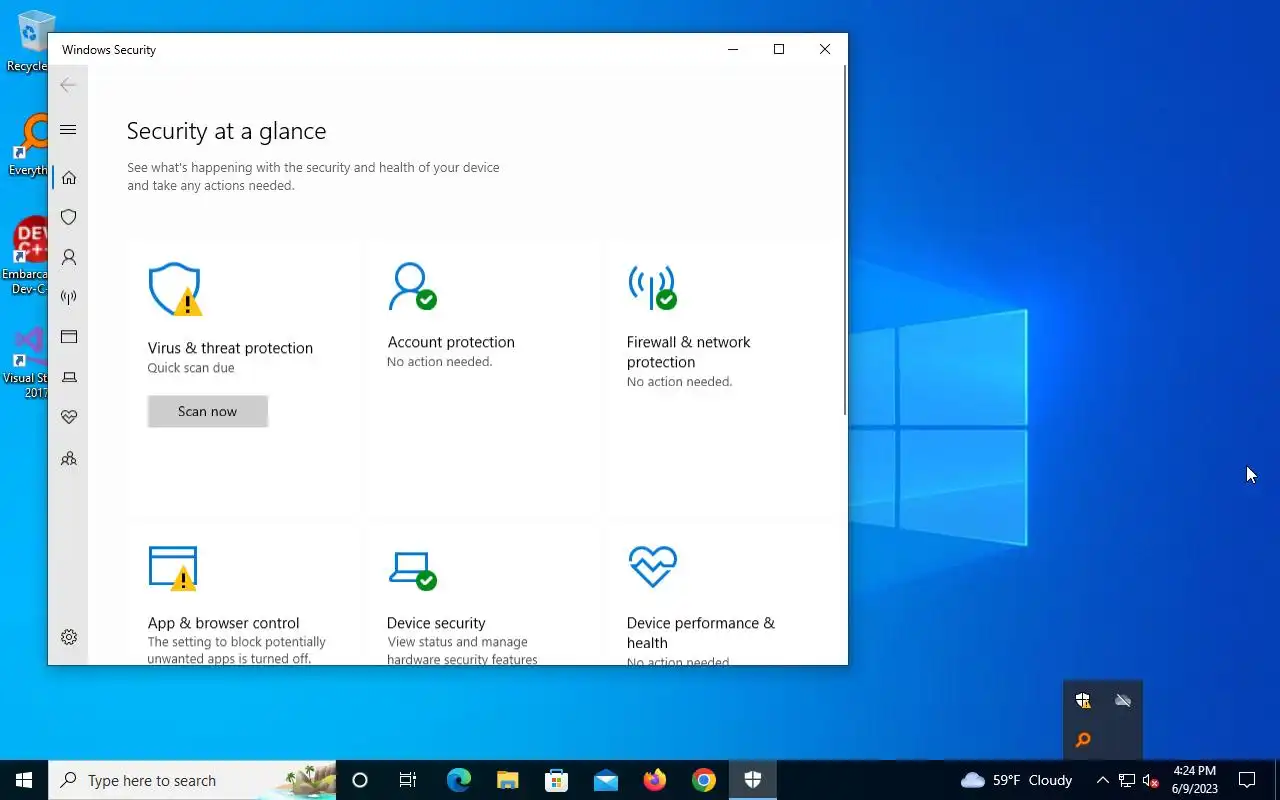Expand the hamburger navigation menu
This screenshot has width=1280, height=800.
(68, 130)
